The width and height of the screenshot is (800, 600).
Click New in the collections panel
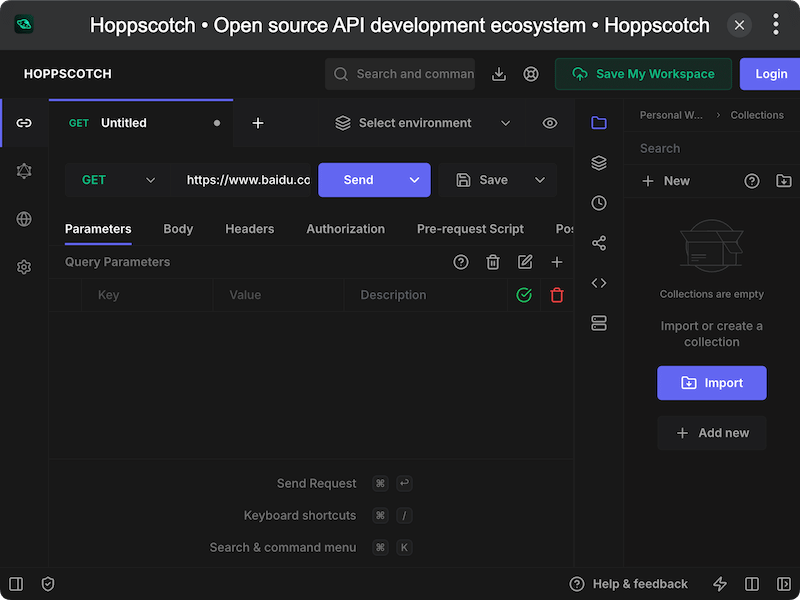tap(666, 181)
